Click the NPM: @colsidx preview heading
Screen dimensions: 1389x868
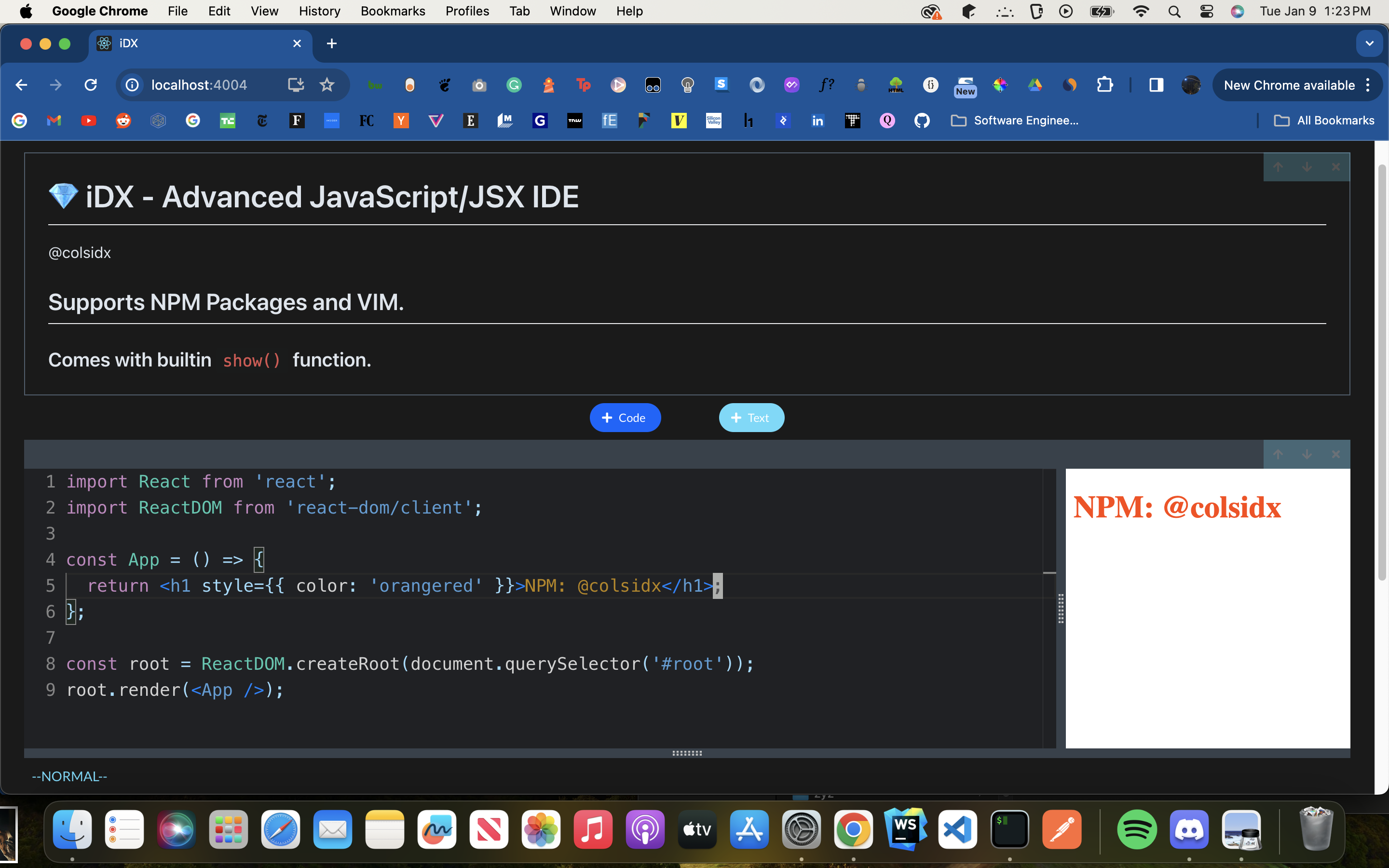pos(1177,507)
